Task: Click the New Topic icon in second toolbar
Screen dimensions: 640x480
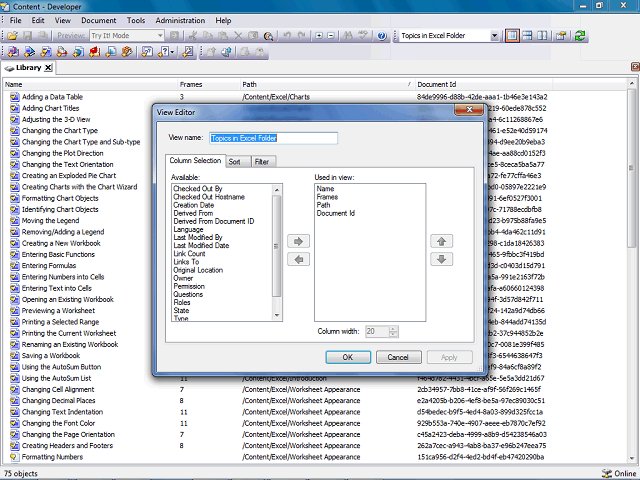Action: pyautogui.click(x=46, y=52)
